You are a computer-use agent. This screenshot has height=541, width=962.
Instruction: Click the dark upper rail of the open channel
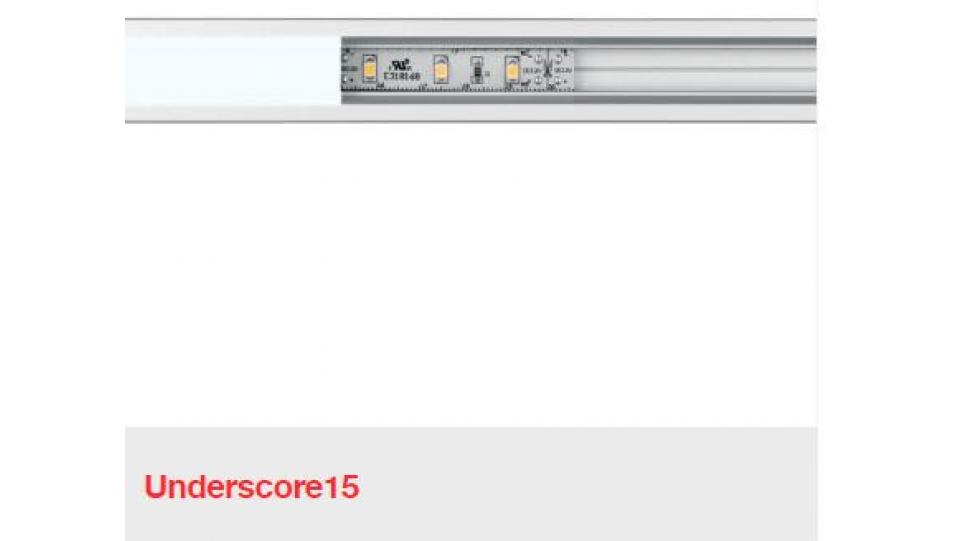579,42
